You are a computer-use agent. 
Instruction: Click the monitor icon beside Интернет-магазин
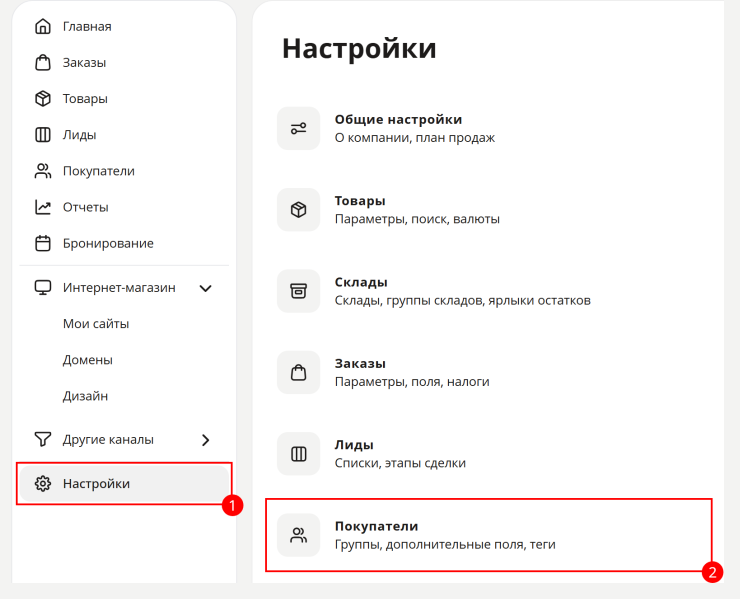tap(43, 287)
